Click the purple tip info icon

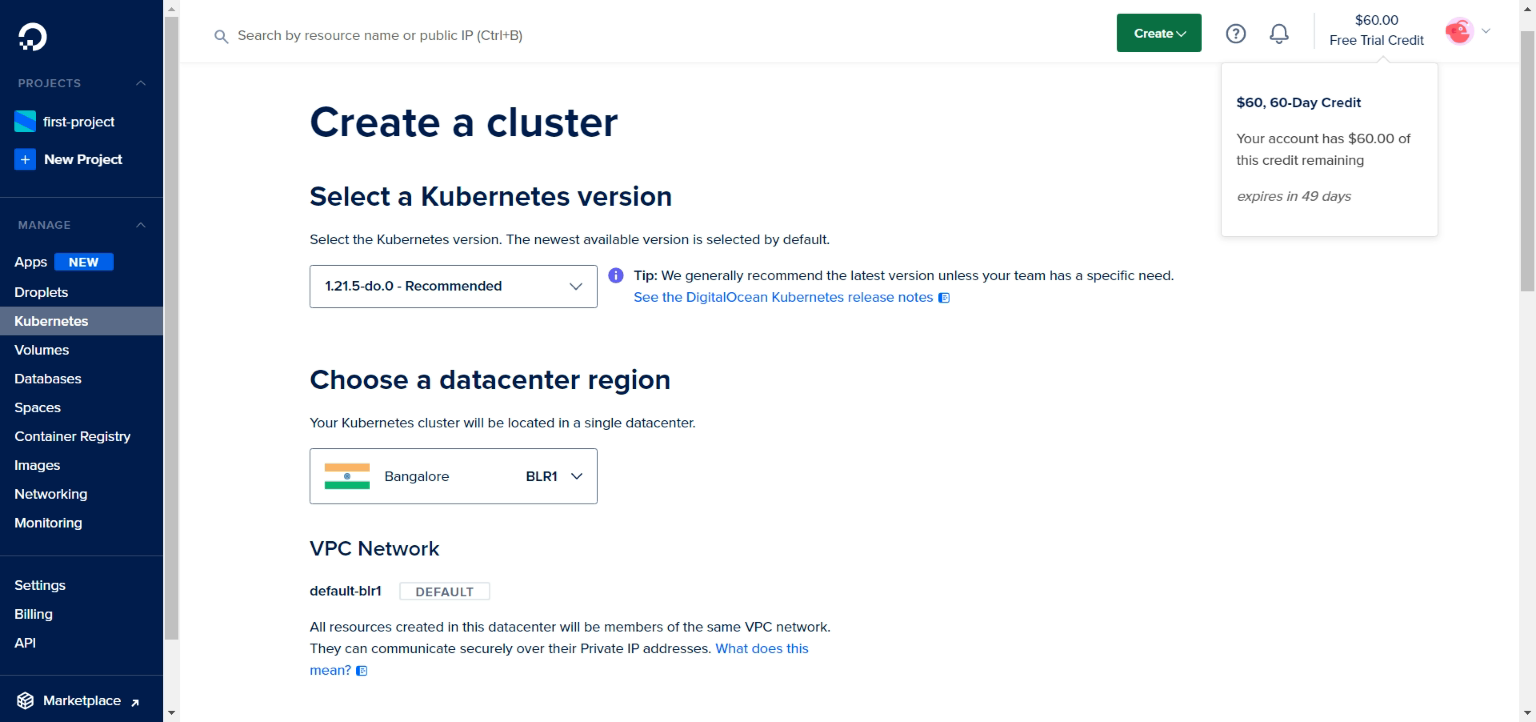click(x=616, y=275)
